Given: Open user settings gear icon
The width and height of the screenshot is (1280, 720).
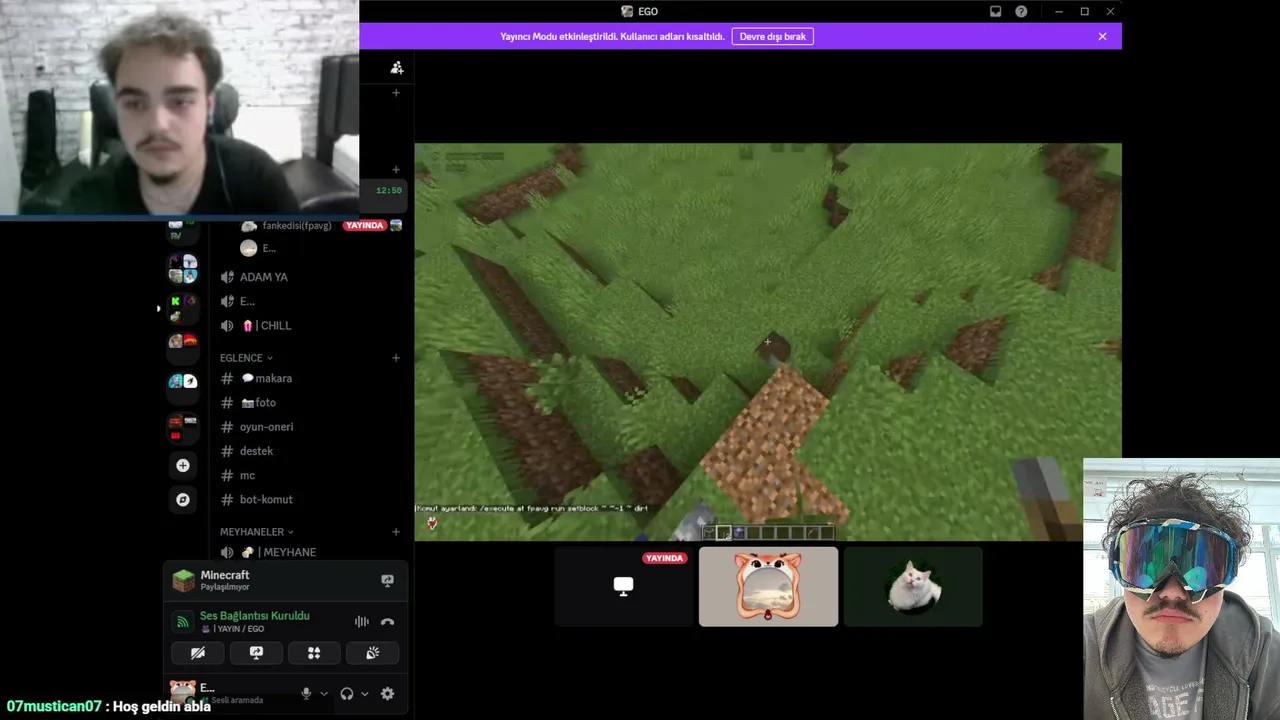Looking at the screenshot, I should (x=387, y=694).
